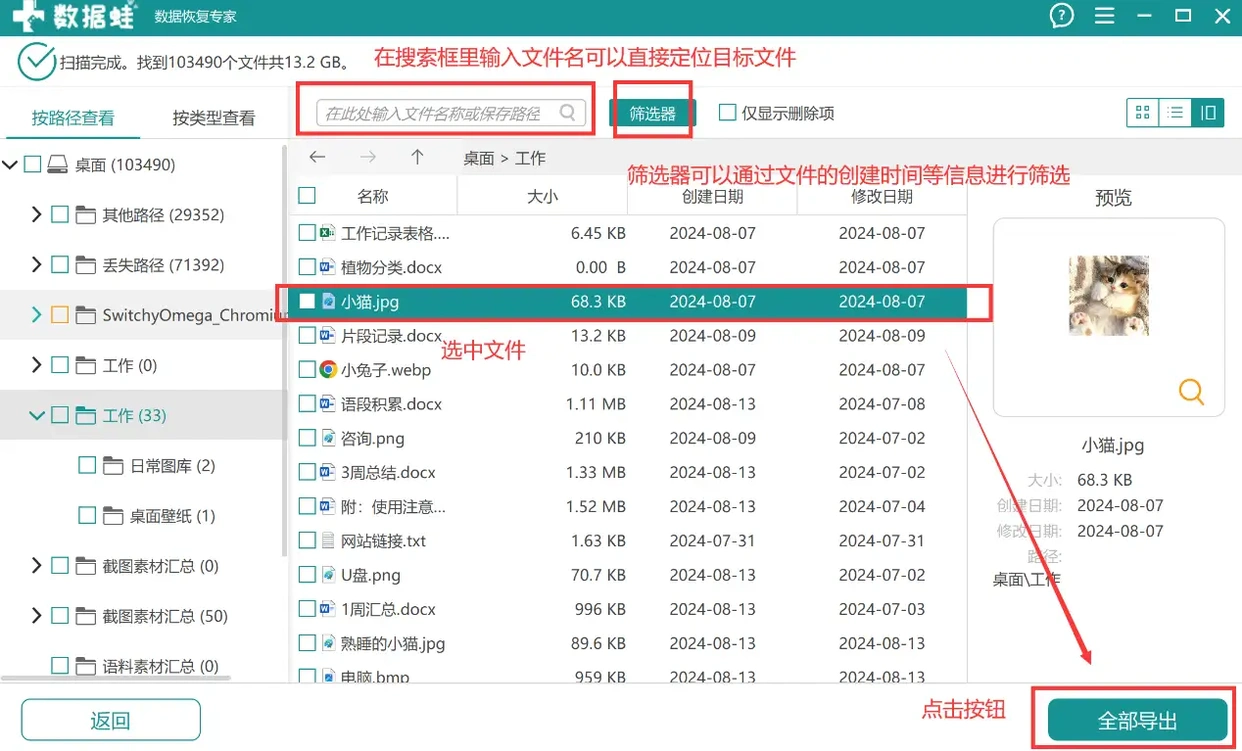Select all files via the header checkbox
Image resolution: width=1242 pixels, height=751 pixels.
pyautogui.click(x=306, y=195)
